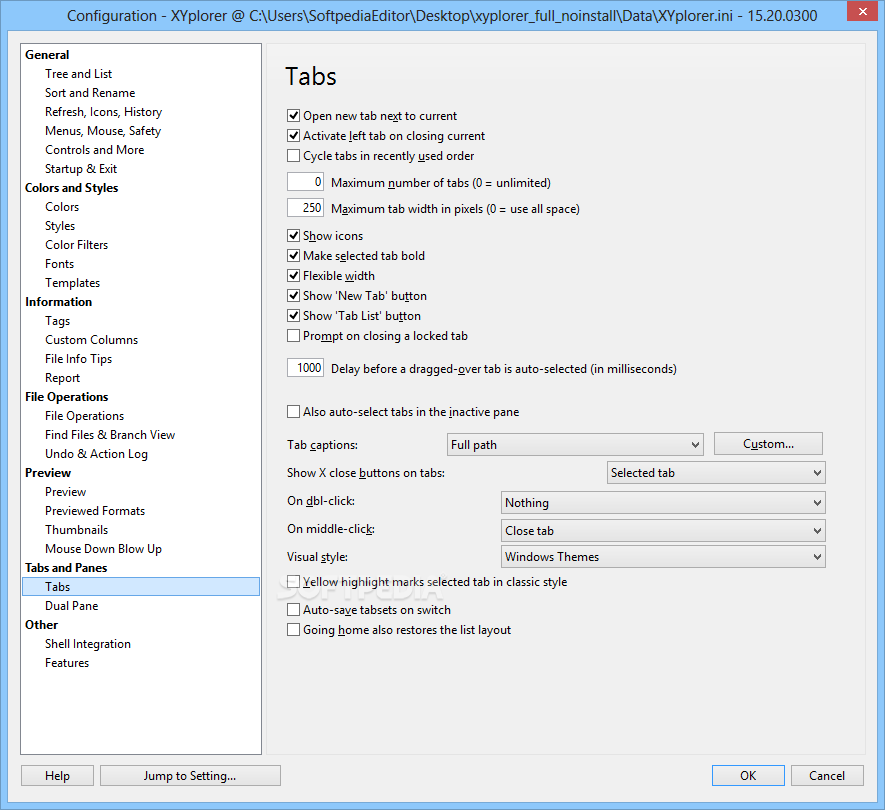
Task: Select the highlighted 'Tabs' sub-item in the list
Action: pos(141,586)
